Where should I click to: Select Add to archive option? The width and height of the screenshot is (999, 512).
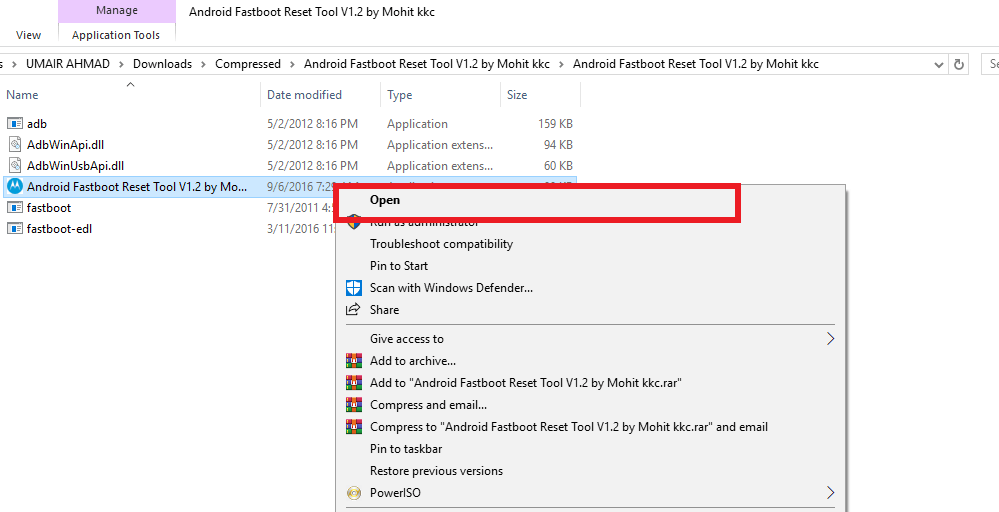[413, 361]
